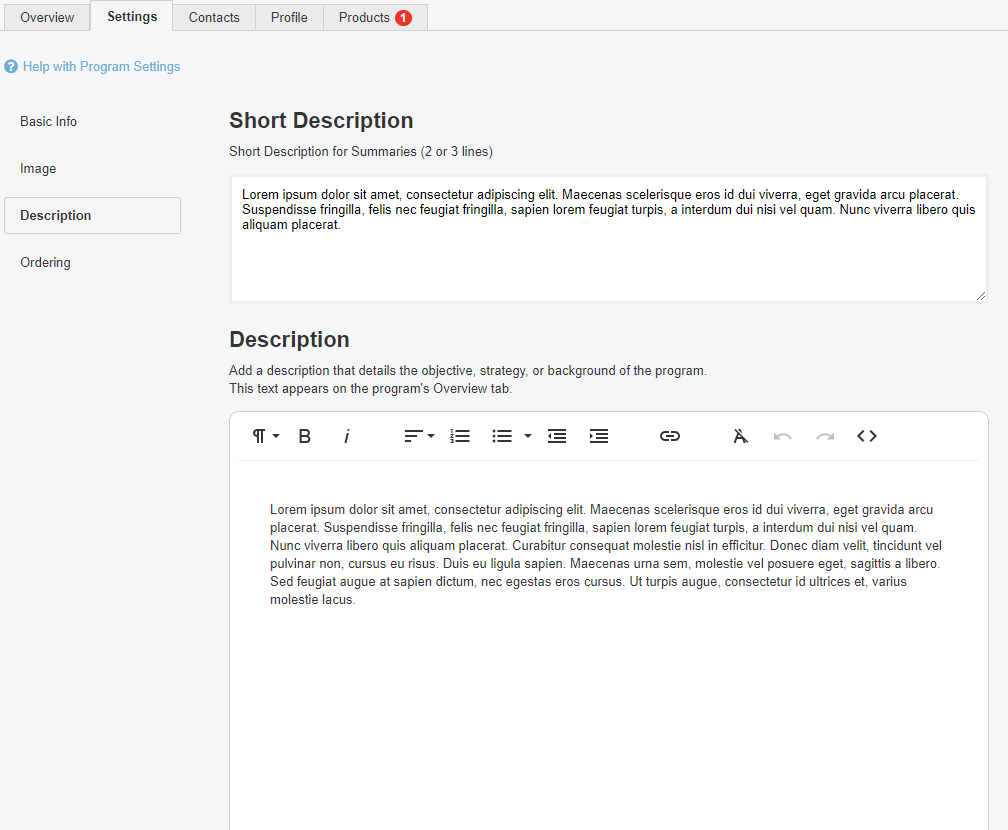
Task: Click the undo arrow in the editor toolbar
Action: tap(783, 436)
